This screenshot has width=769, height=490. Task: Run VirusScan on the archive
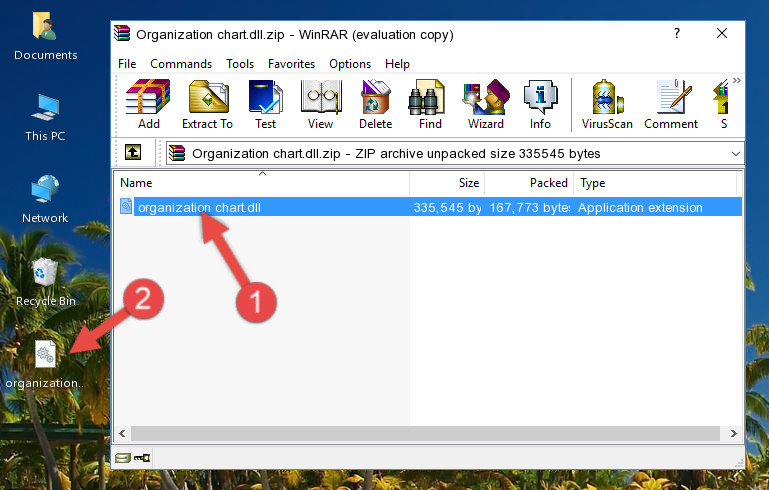pyautogui.click(x=607, y=104)
